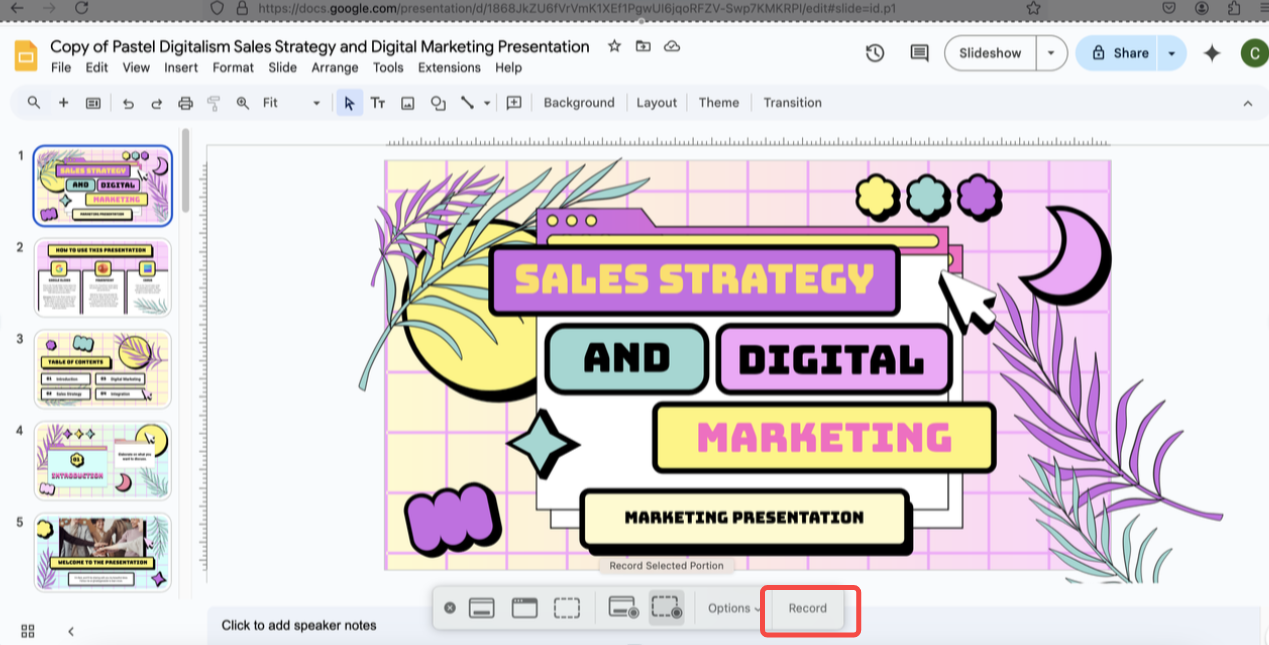Open version history clock icon
This screenshot has height=645, width=1269.
coord(875,53)
